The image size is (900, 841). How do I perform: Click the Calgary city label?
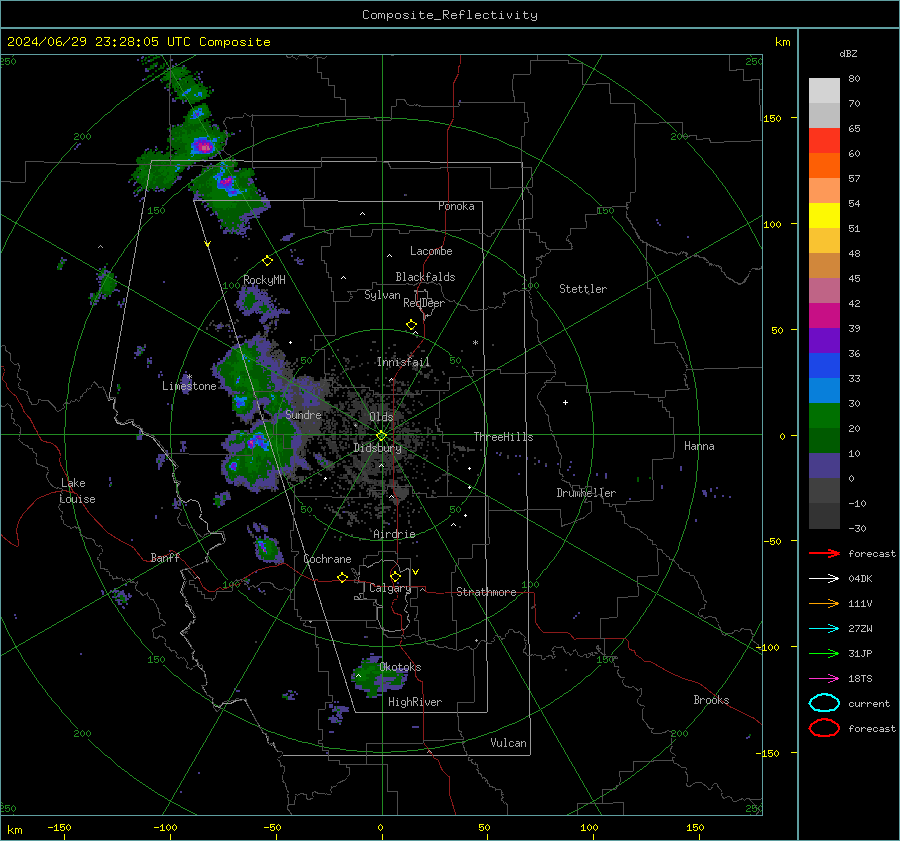(x=390, y=588)
